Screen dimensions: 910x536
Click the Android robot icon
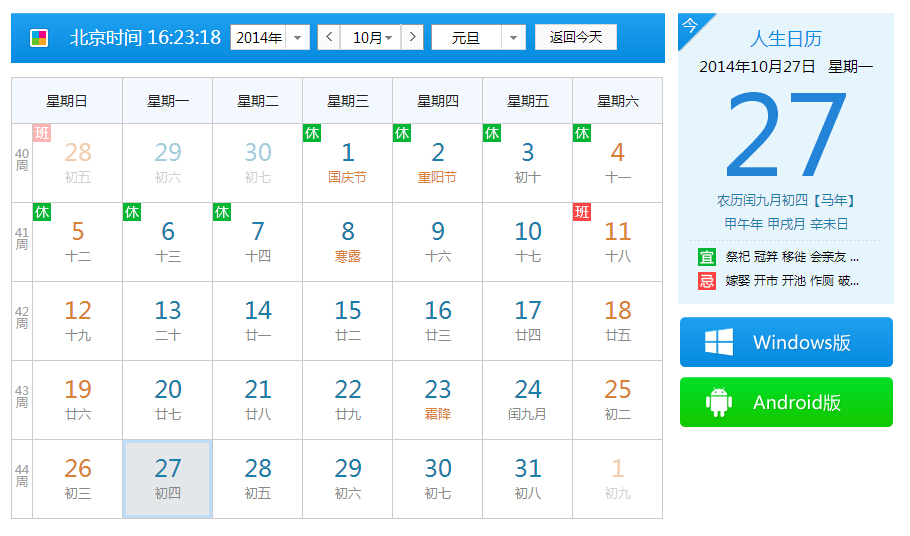719,402
